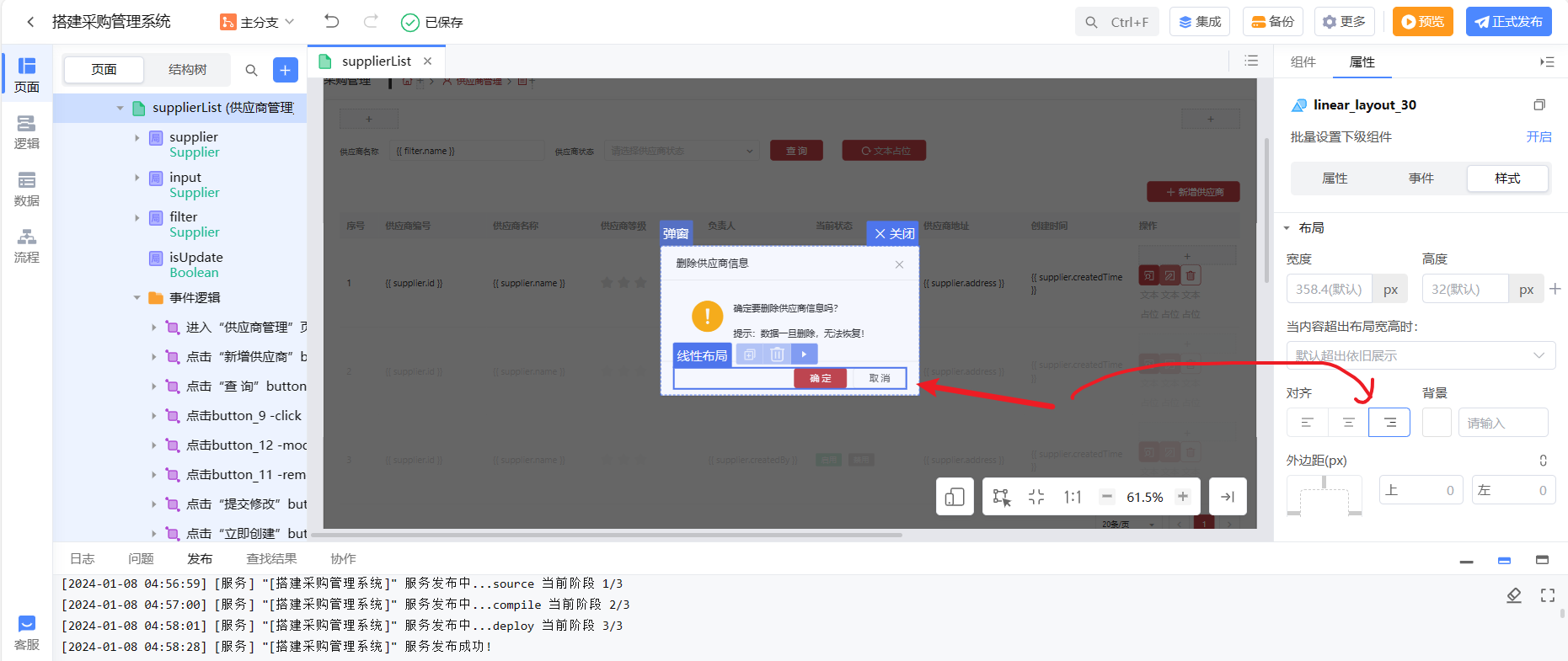Click the 正式发布 publish button
1568x661 pixels.
(x=1509, y=22)
